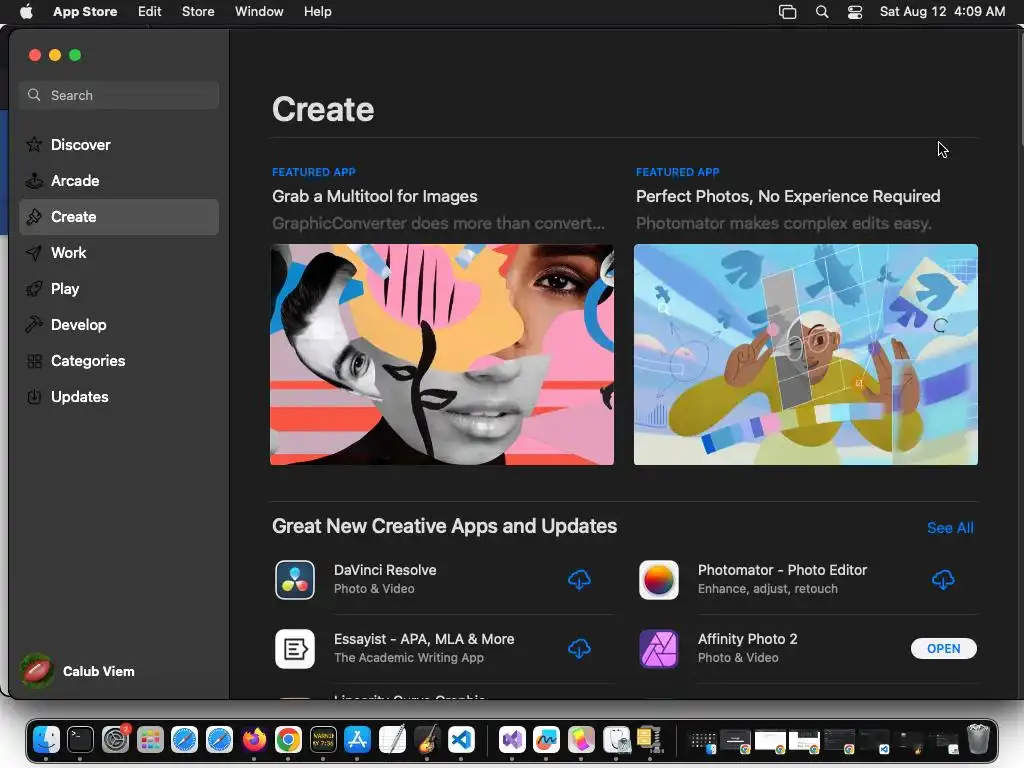Go to the Work section
Image resolution: width=1024 pixels, height=768 pixels.
(x=119, y=253)
